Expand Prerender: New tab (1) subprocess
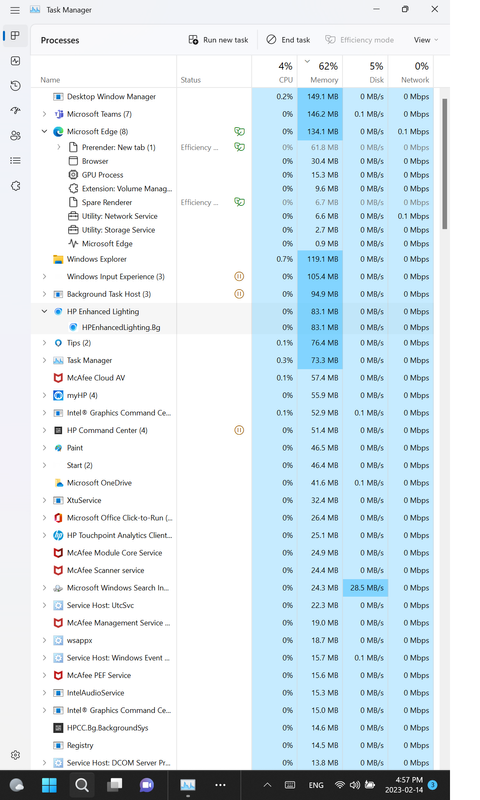The image size is (480, 800). [x=59, y=147]
